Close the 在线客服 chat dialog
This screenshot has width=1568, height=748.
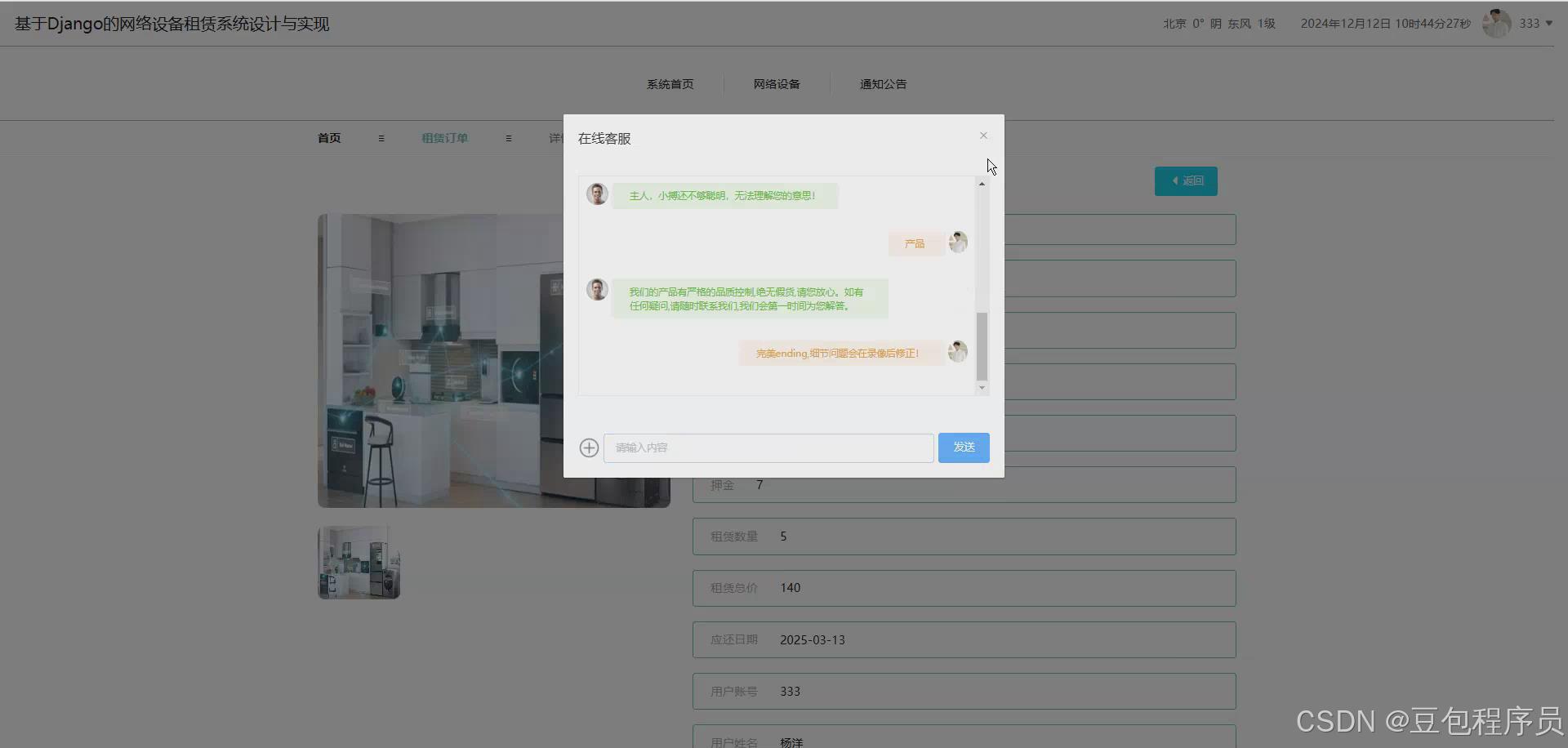coord(983,136)
